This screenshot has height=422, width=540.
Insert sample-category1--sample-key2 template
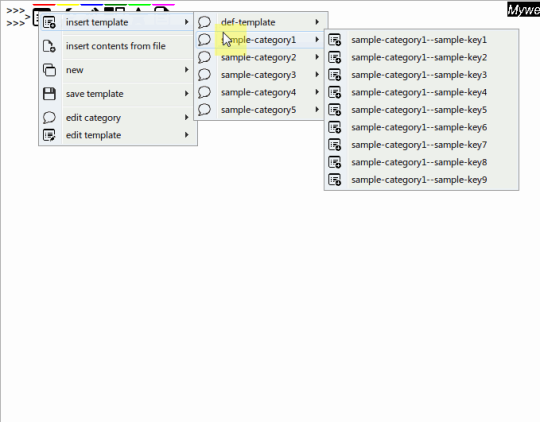click(x=421, y=58)
